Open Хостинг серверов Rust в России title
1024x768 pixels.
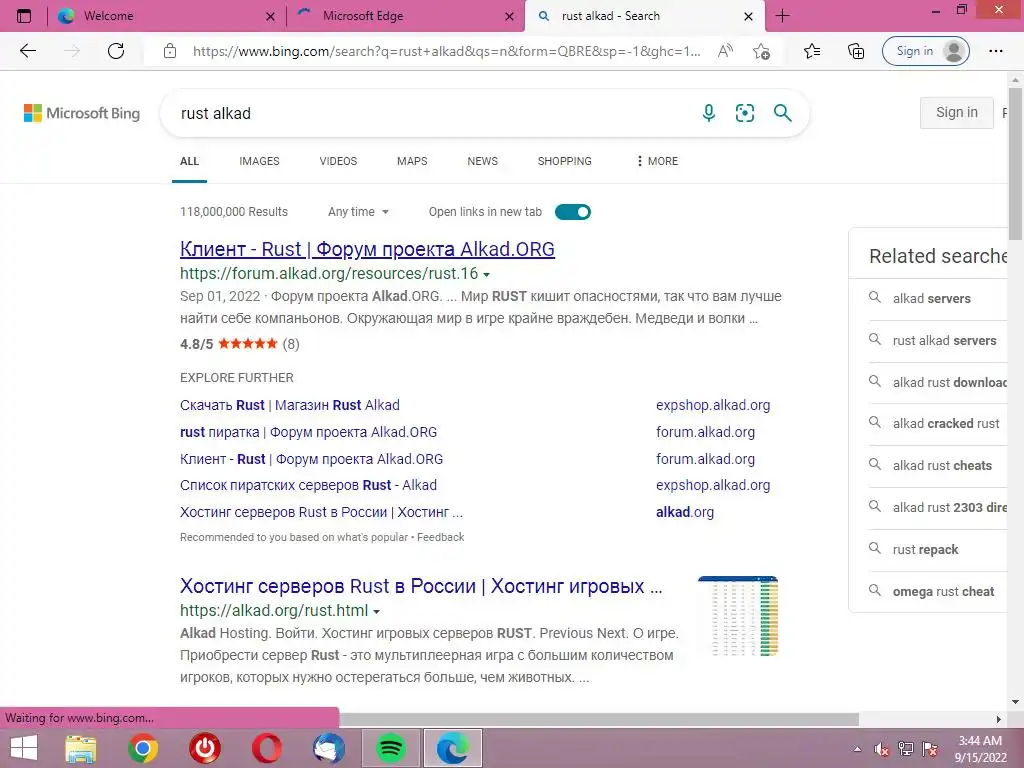421,586
